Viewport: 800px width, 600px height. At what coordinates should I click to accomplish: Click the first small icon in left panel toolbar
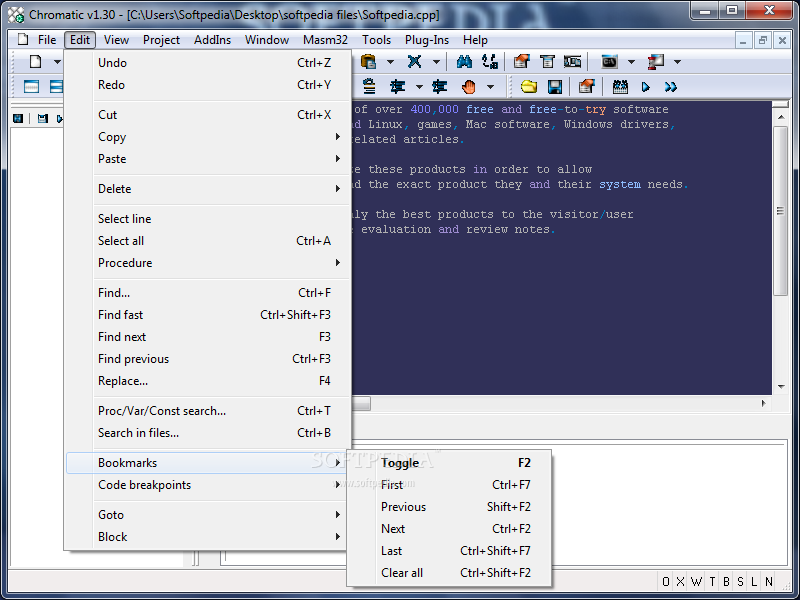(18, 118)
